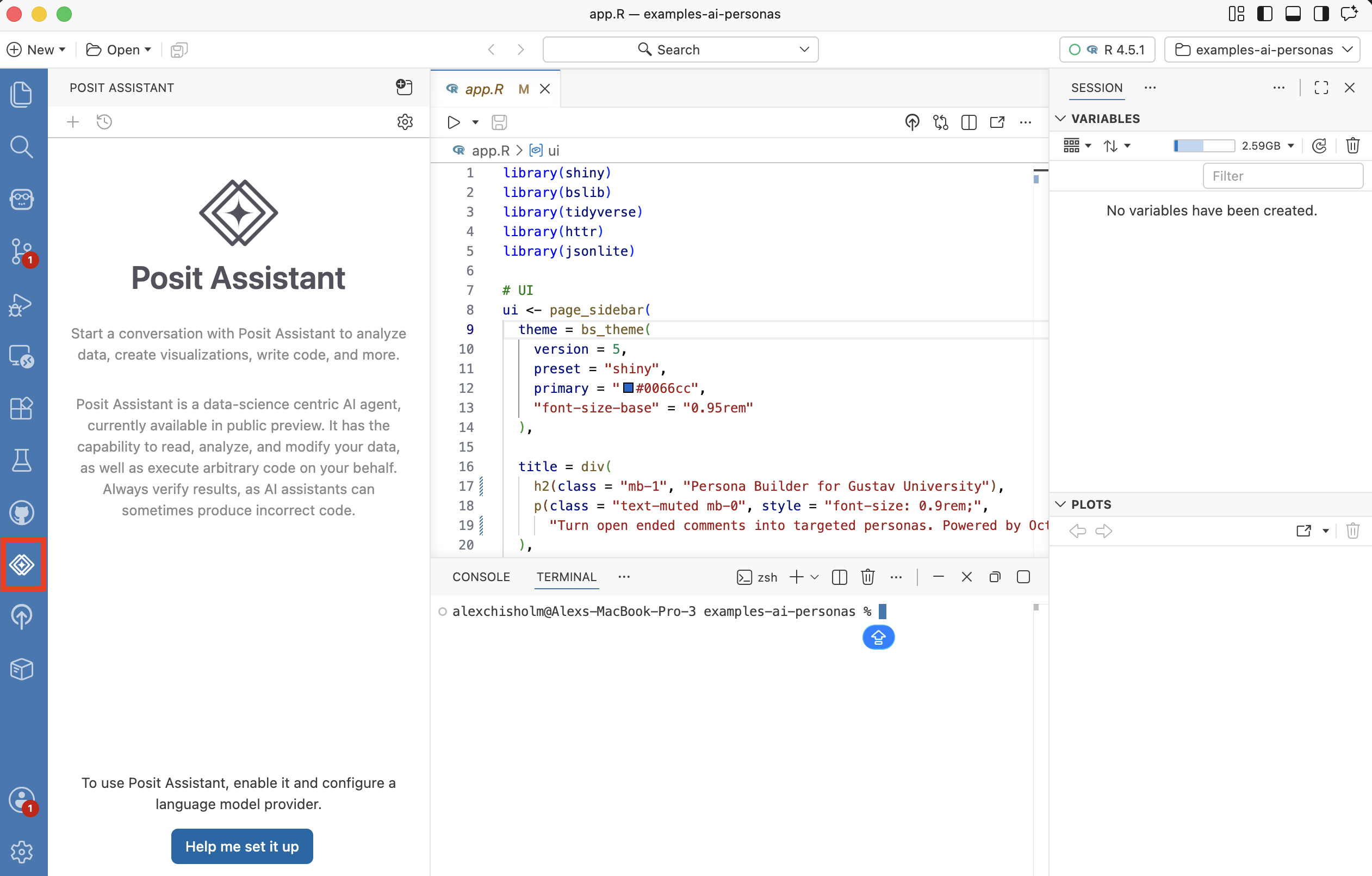
Task: Toggle the primary sidebar layout button
Action: pyautogui.click(x=1265, y=14)
